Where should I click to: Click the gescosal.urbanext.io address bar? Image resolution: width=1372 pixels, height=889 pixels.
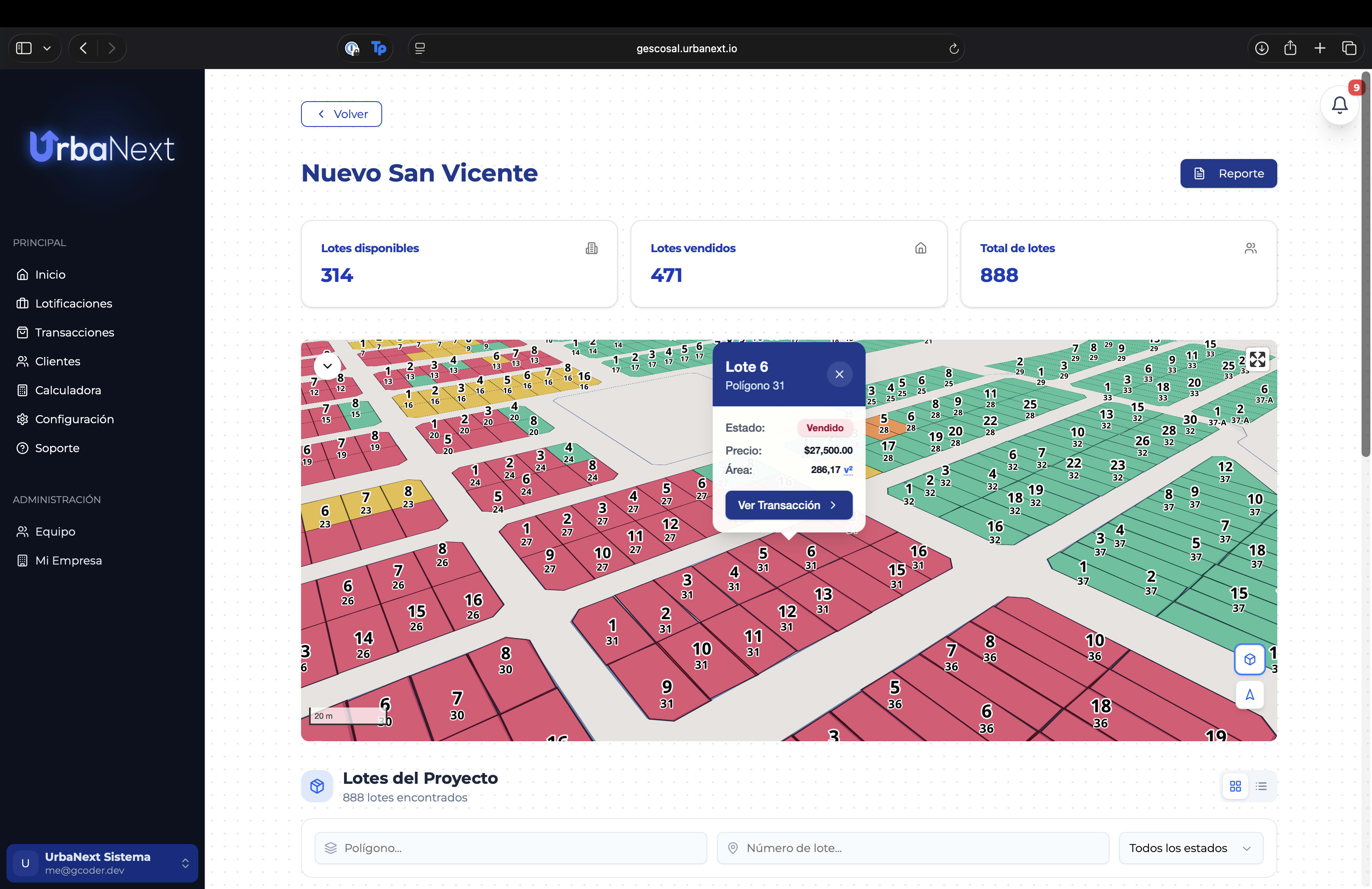686,49
